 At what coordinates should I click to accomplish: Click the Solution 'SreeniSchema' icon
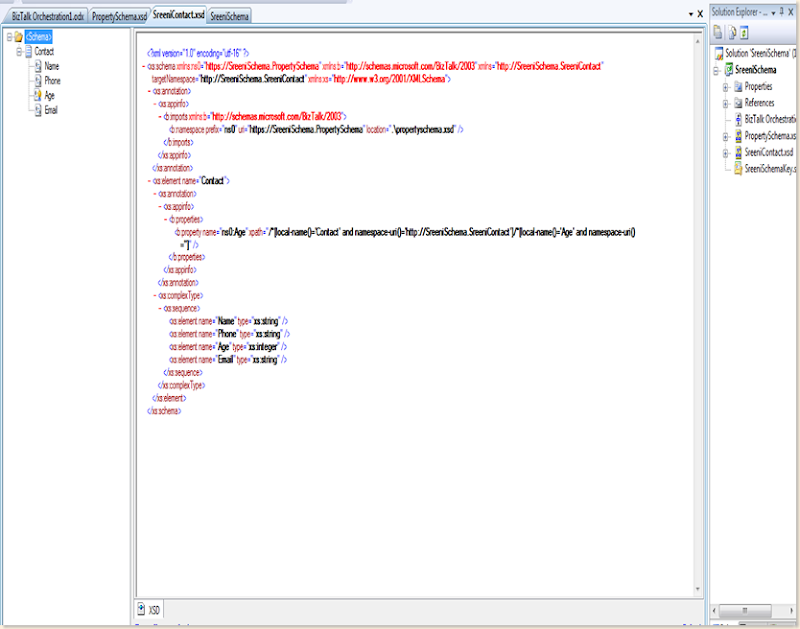click(719, 53)
